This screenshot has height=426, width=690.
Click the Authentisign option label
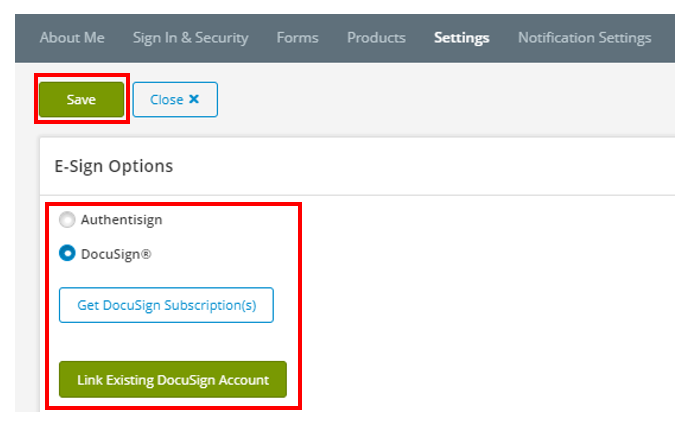pyautogui.click(x=121, y=220)
